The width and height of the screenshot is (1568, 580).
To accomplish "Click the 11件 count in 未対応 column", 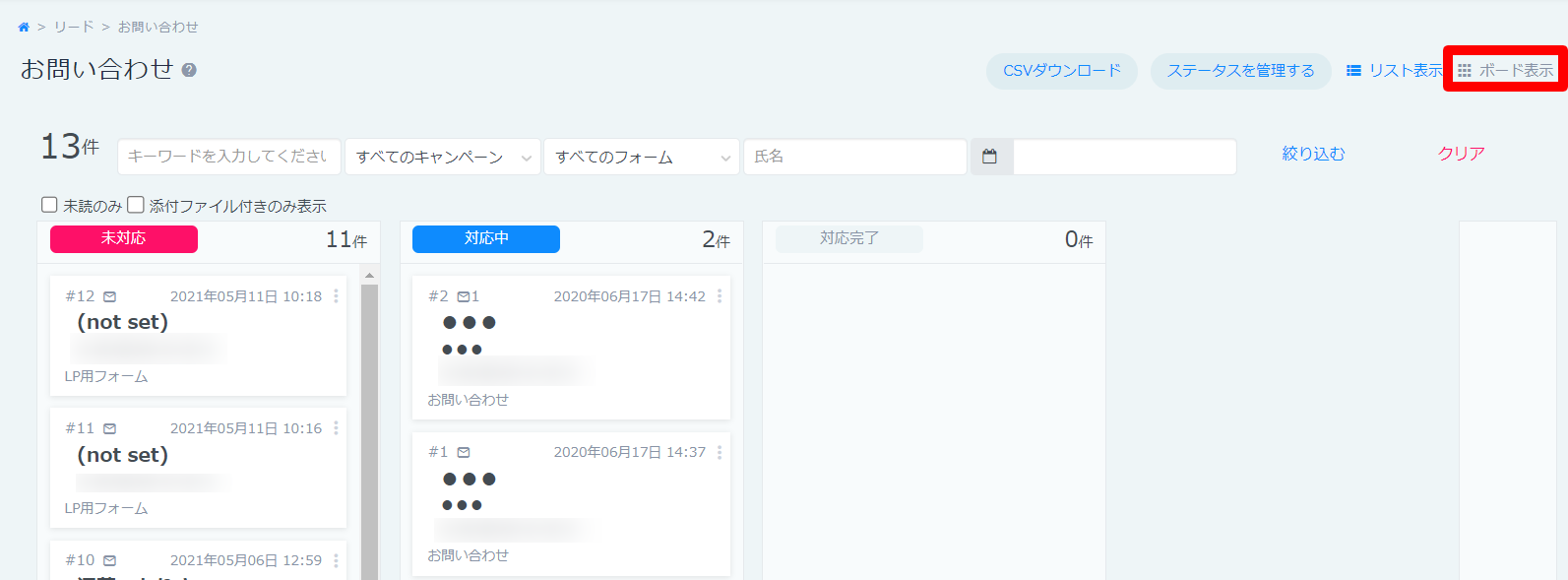I will pos(346,239).
